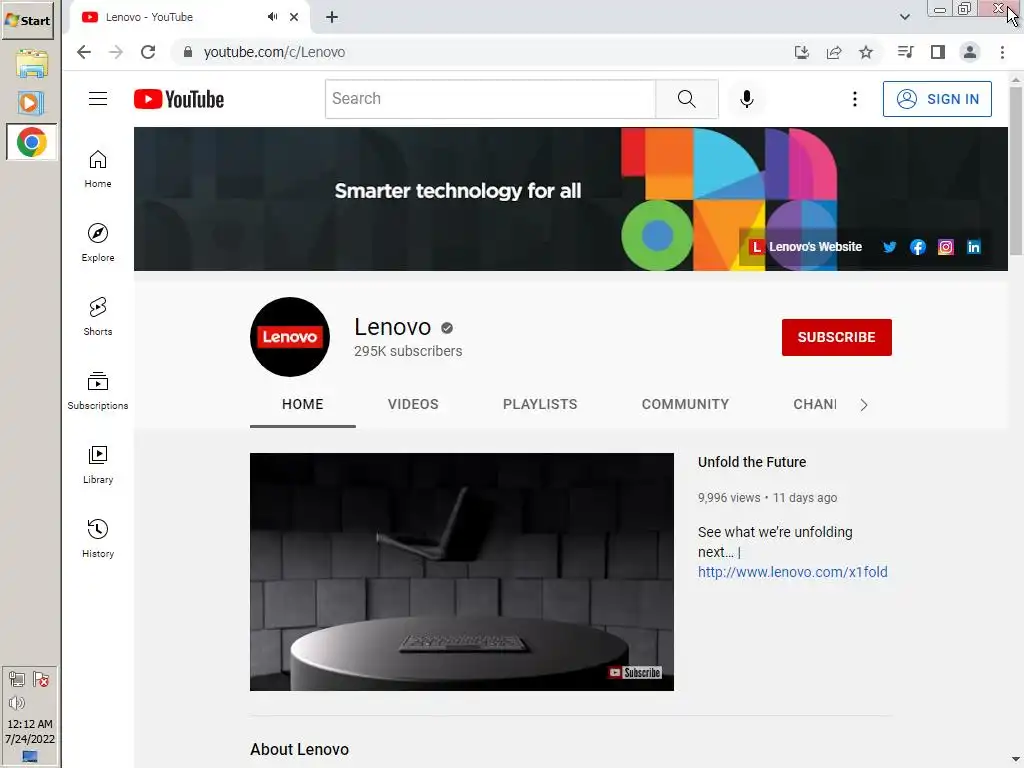1024x768 pixels.
Task: Toggle Chrome side panel
Action: (938, 52)
